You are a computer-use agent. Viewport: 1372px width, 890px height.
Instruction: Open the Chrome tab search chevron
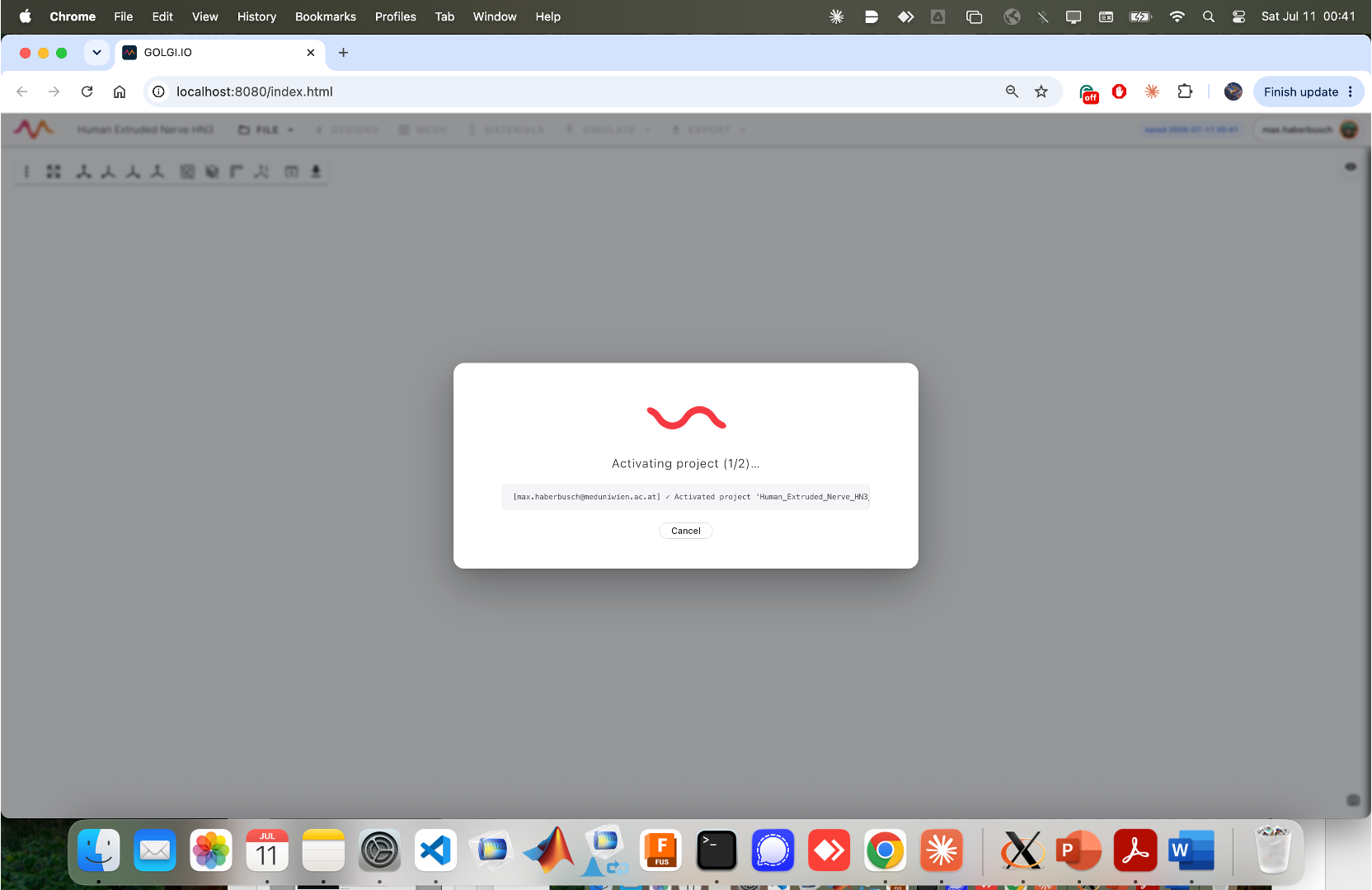pyautogui.click(x=96, y=53)
